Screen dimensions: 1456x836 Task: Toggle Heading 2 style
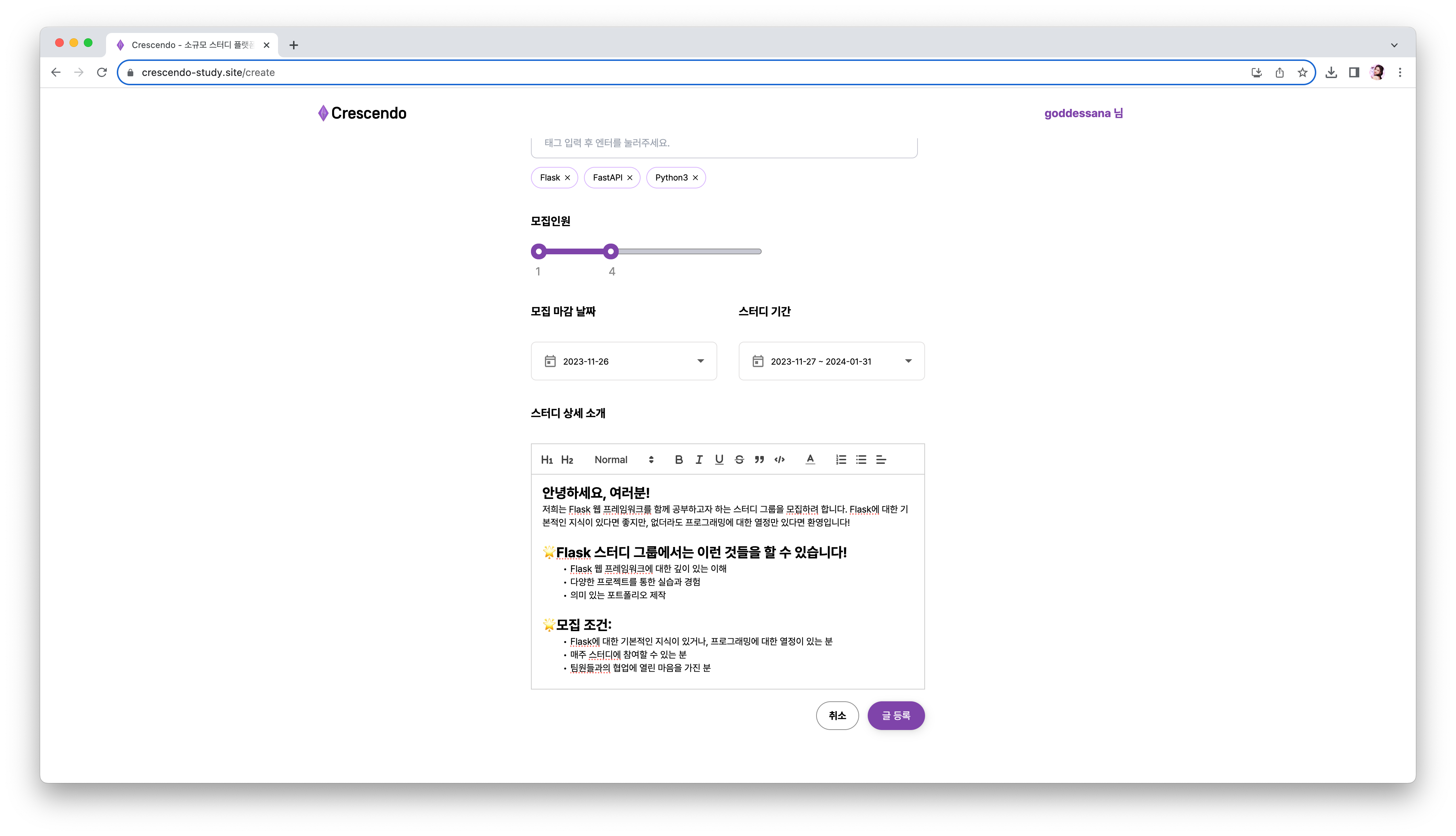click(x=567, y=459)
